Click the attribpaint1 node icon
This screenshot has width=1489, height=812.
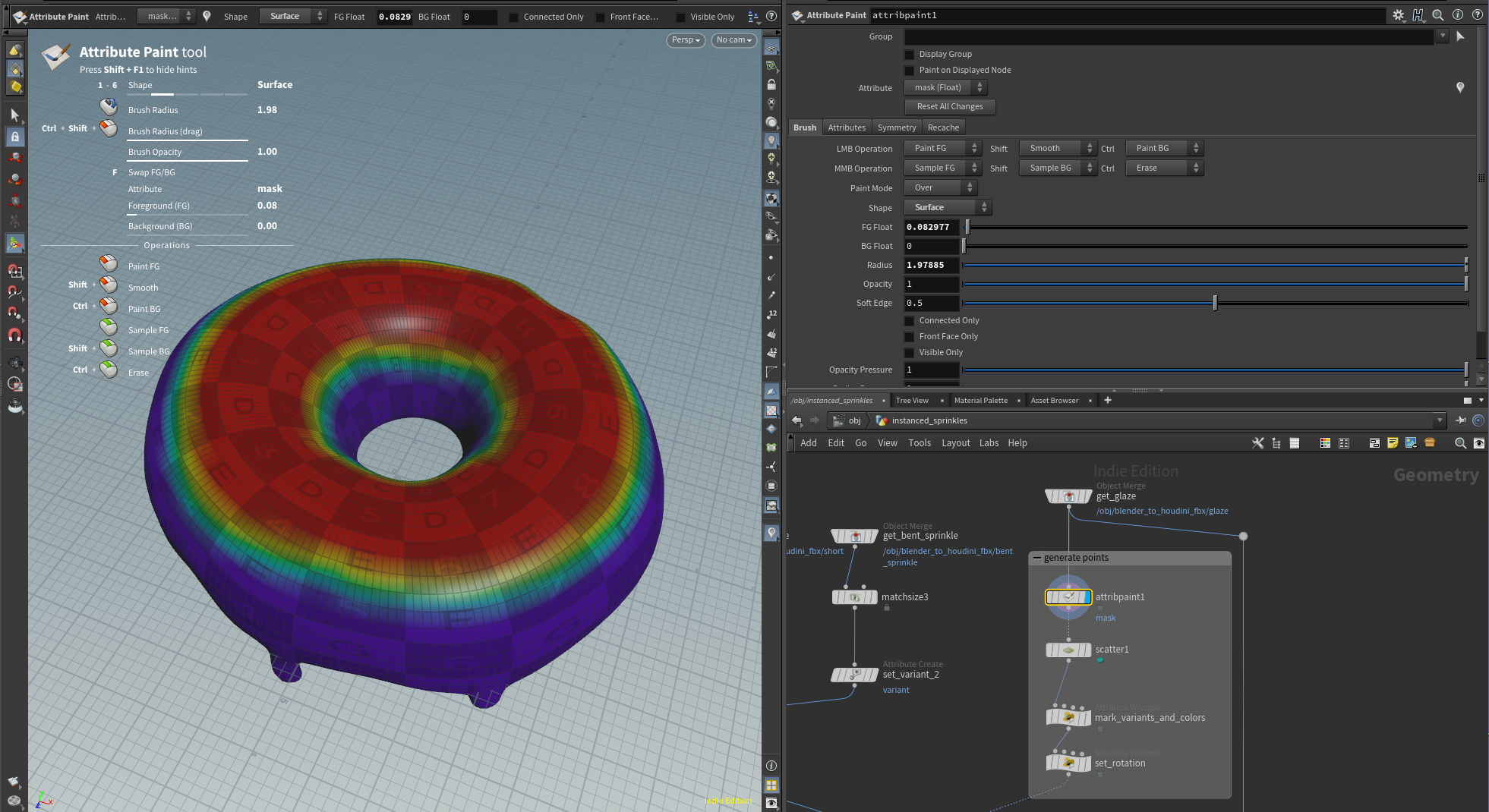pyautogui.click(x=1068, y=597)
